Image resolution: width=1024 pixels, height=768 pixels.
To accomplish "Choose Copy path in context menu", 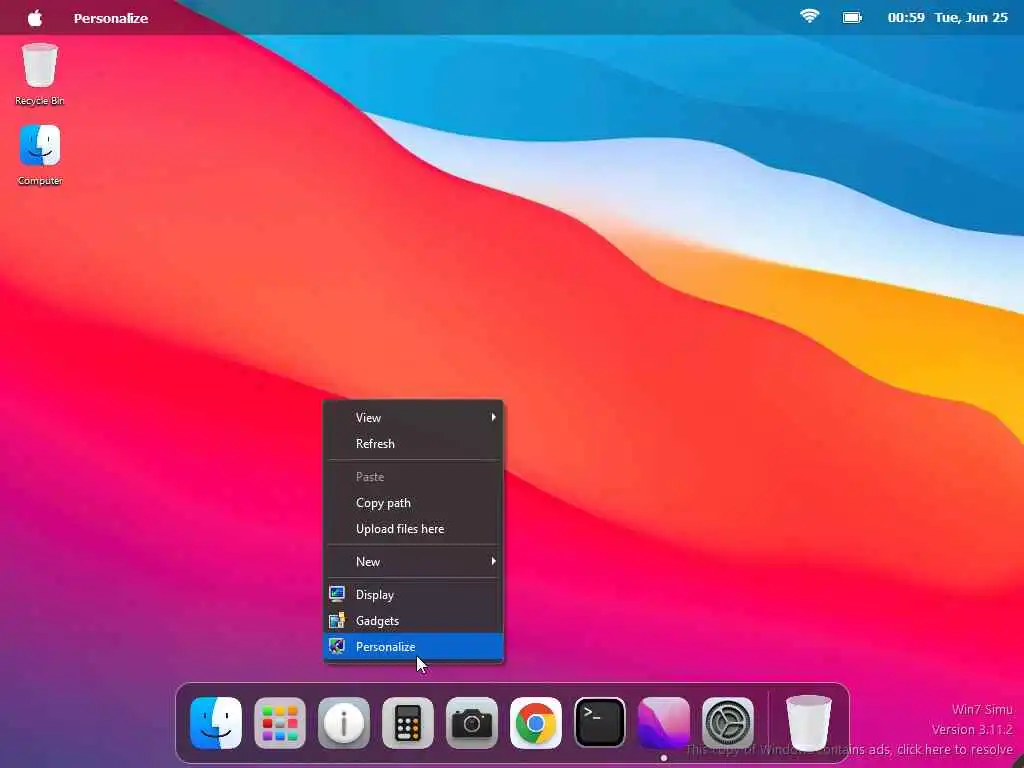I will coord(413,503).
